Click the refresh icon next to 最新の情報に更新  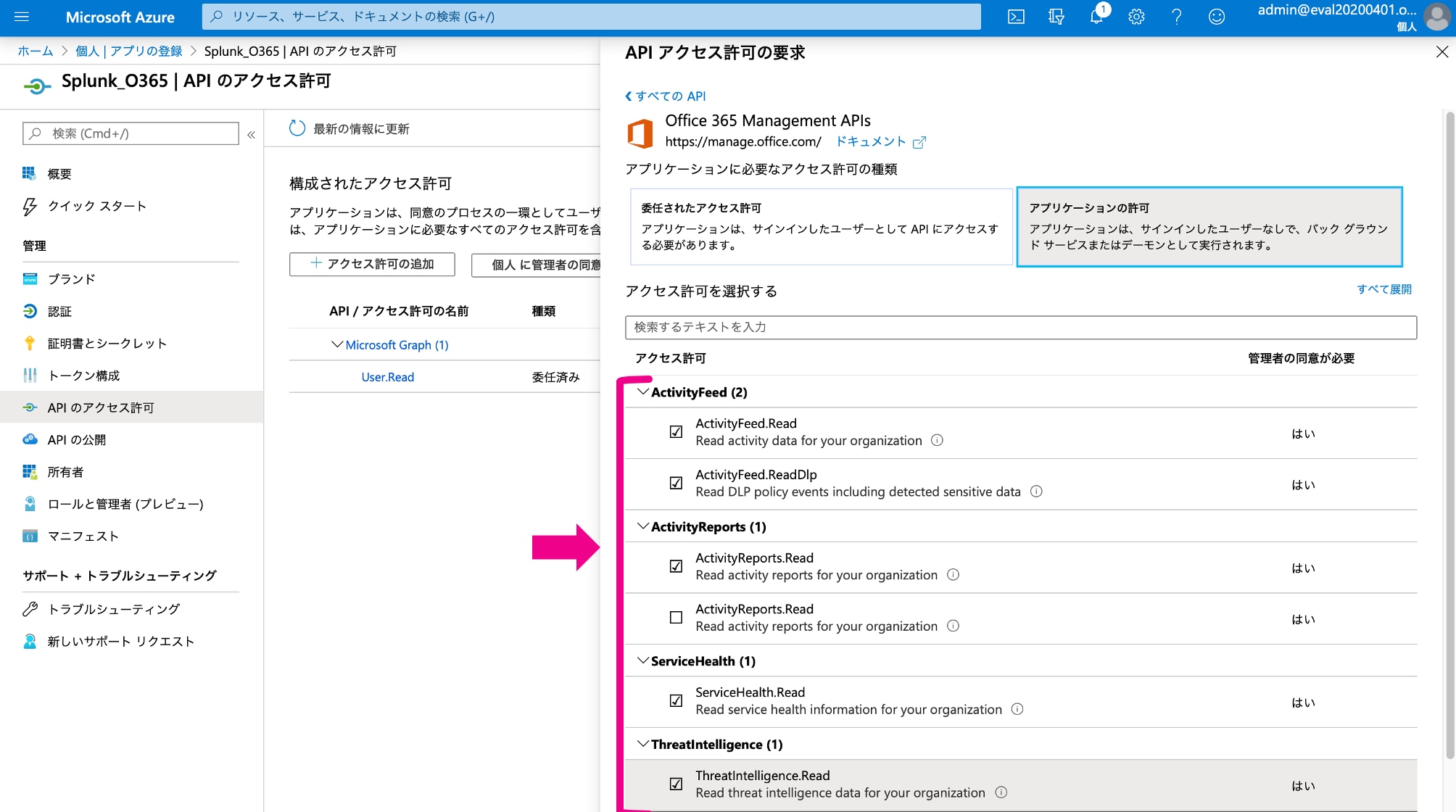(x=297, y=128)
